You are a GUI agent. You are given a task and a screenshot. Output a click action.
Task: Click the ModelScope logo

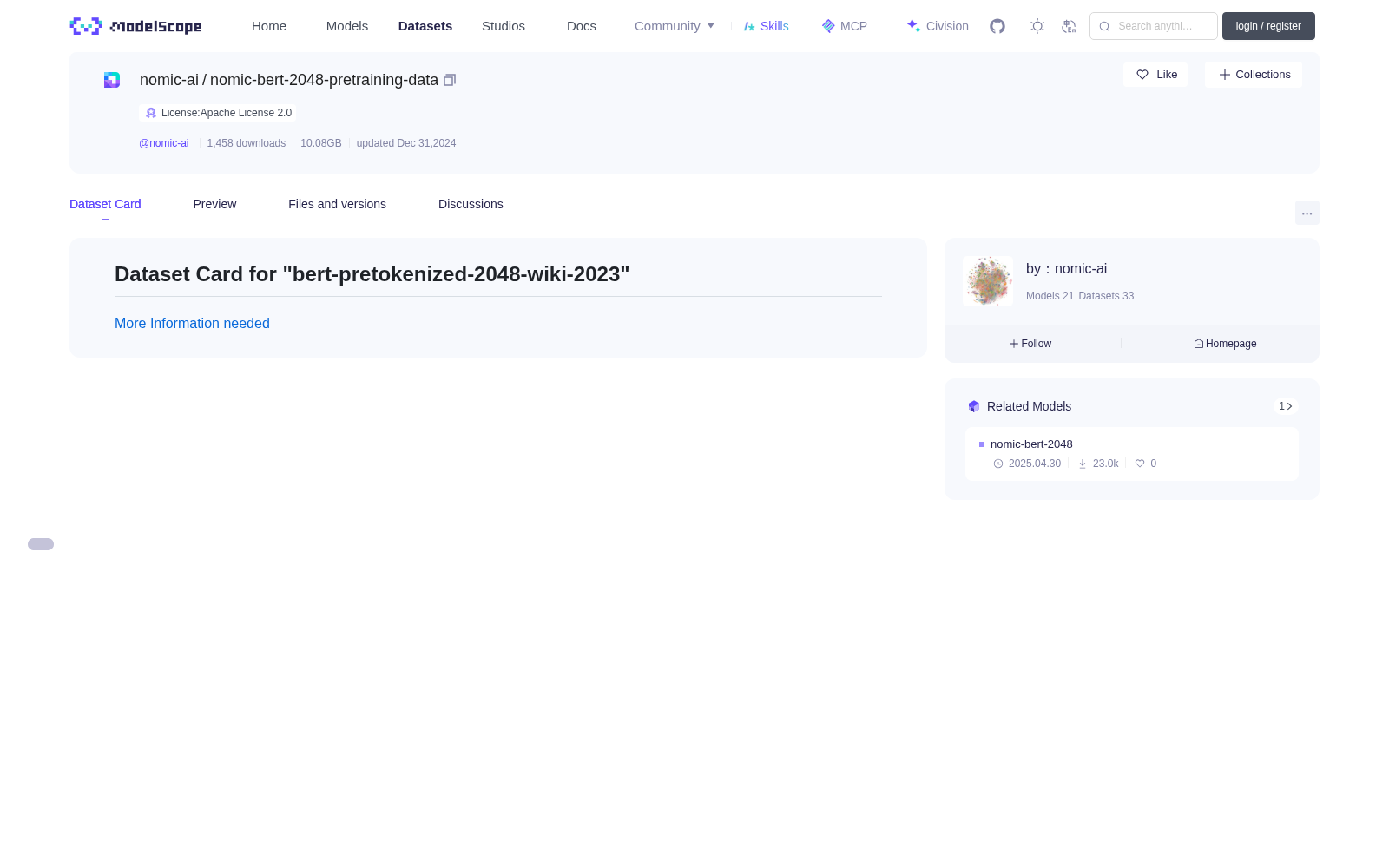pyautogui.click(x=135, y=26)
